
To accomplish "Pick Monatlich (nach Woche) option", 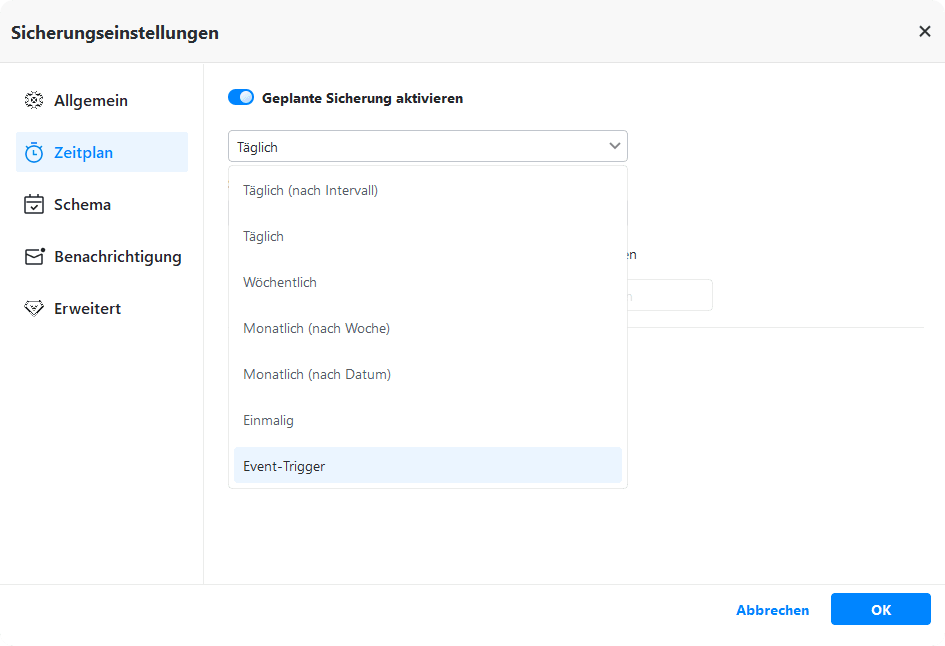I will click(x=316, y=328).
